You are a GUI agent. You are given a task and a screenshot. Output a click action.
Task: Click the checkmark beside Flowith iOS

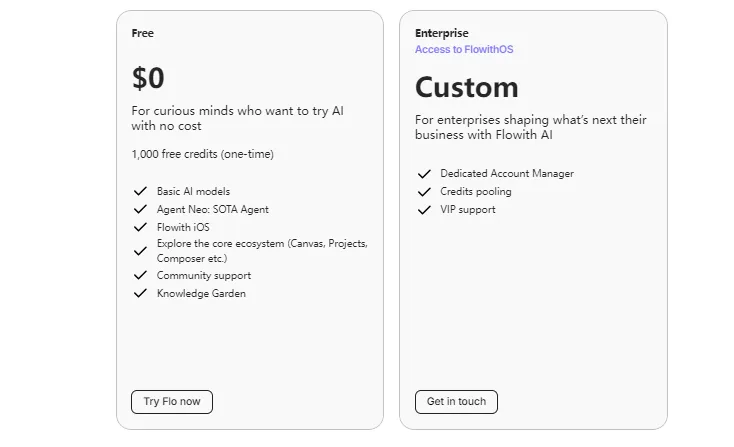(x=140, y=227)
